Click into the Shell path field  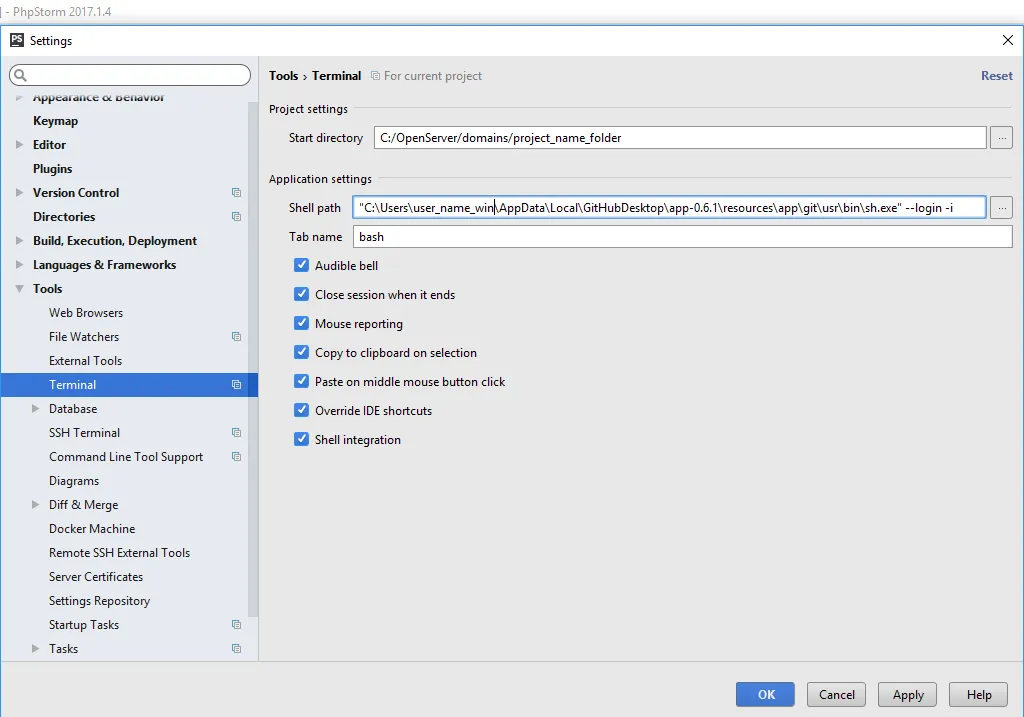tap(669, 208)
